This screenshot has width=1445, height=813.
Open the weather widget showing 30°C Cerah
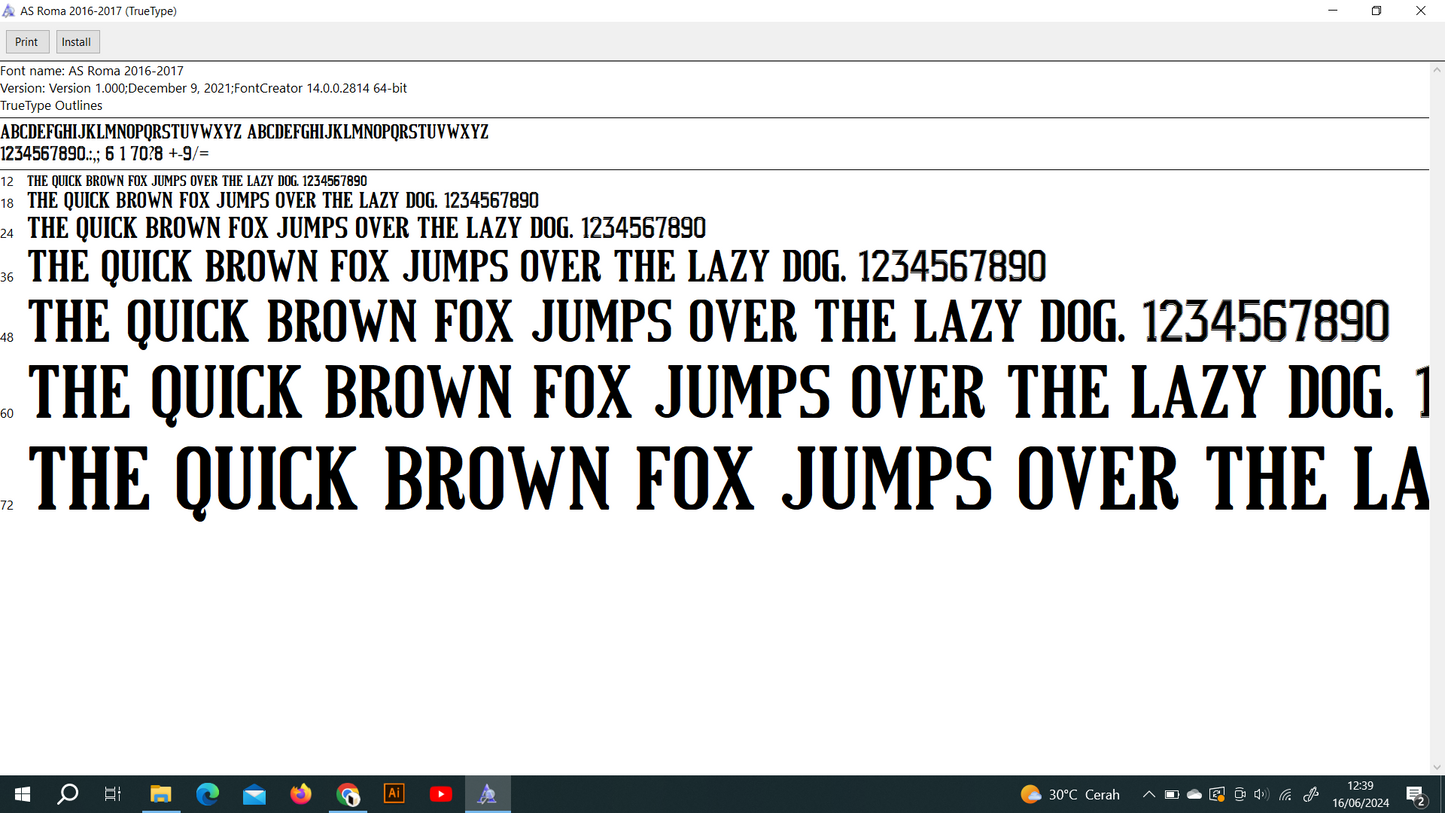(1070, 795)
